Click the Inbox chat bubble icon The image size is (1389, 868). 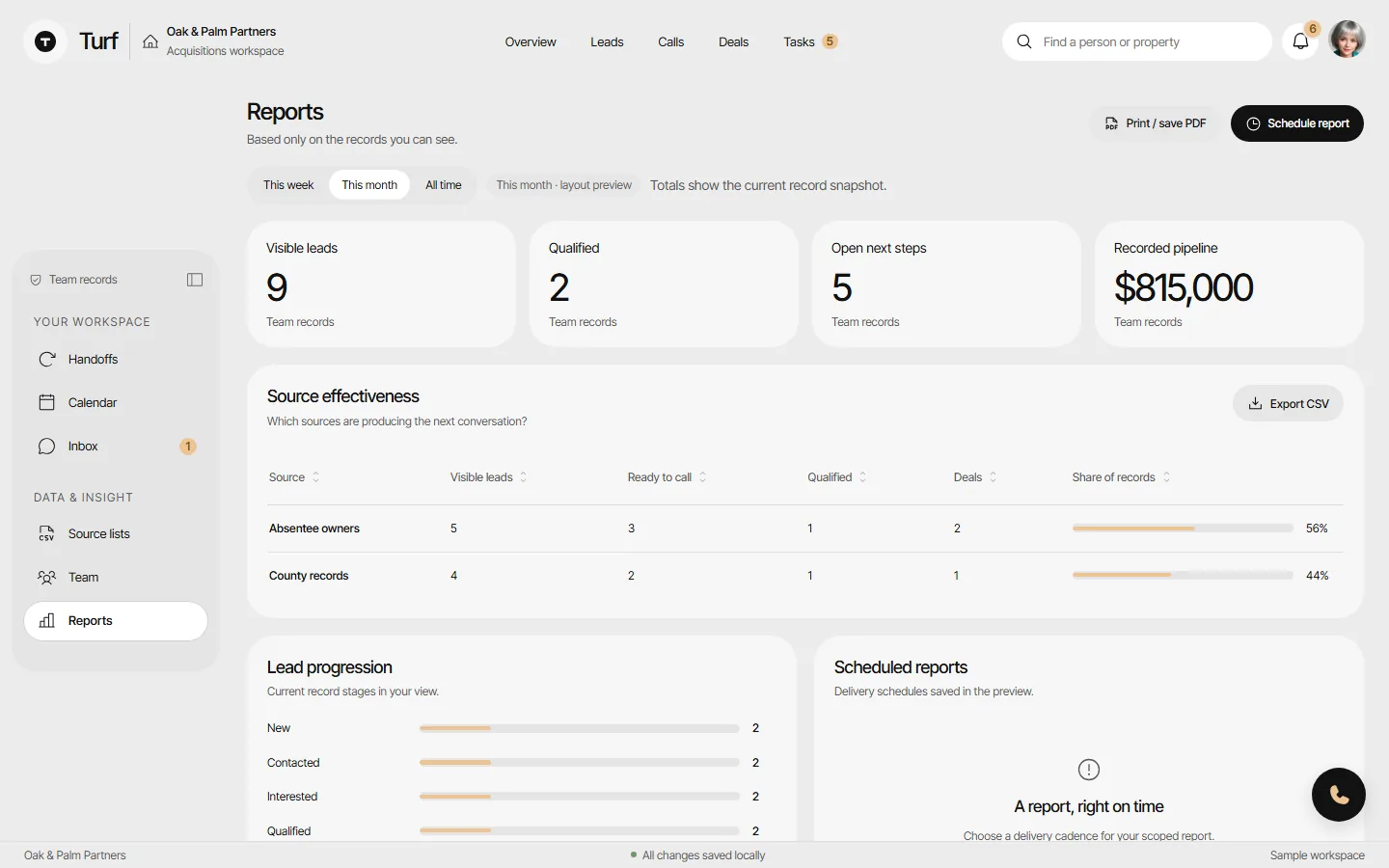coord(46,446)
